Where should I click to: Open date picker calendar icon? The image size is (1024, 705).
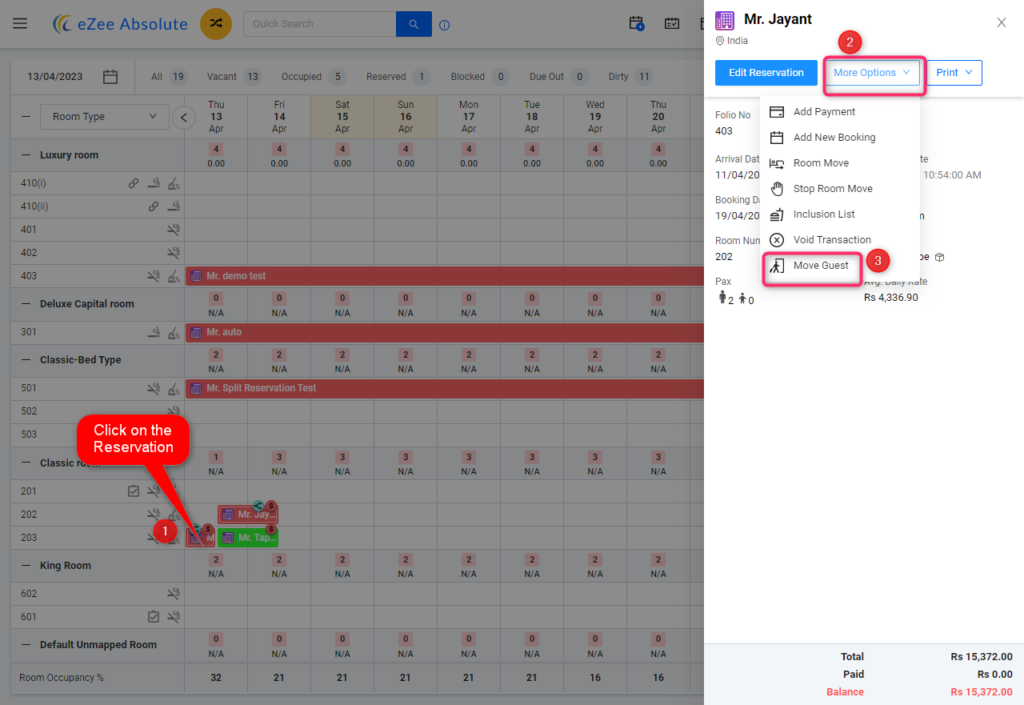(110, 77)
